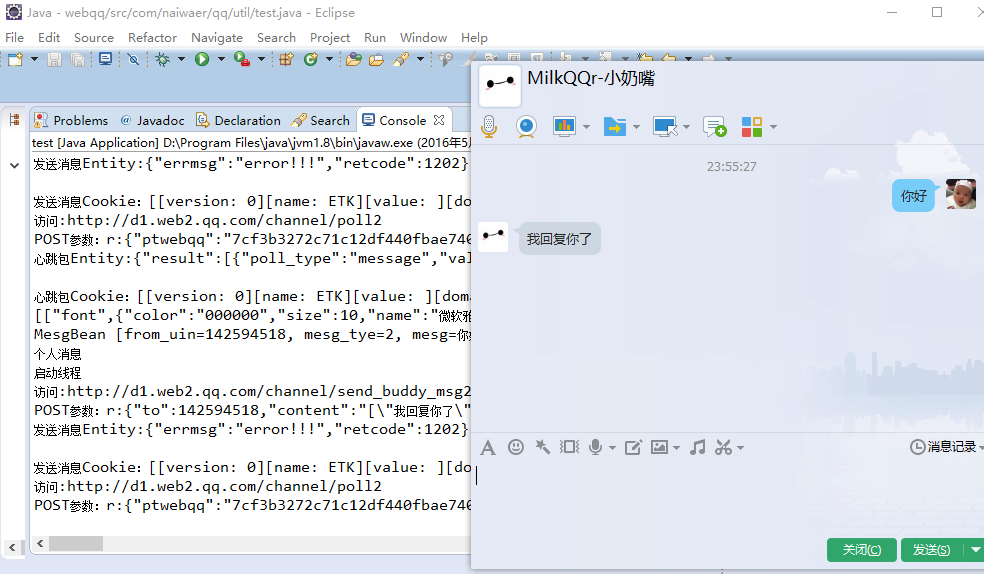Switch to the Javadoc tab

click(x=152, y=120)
